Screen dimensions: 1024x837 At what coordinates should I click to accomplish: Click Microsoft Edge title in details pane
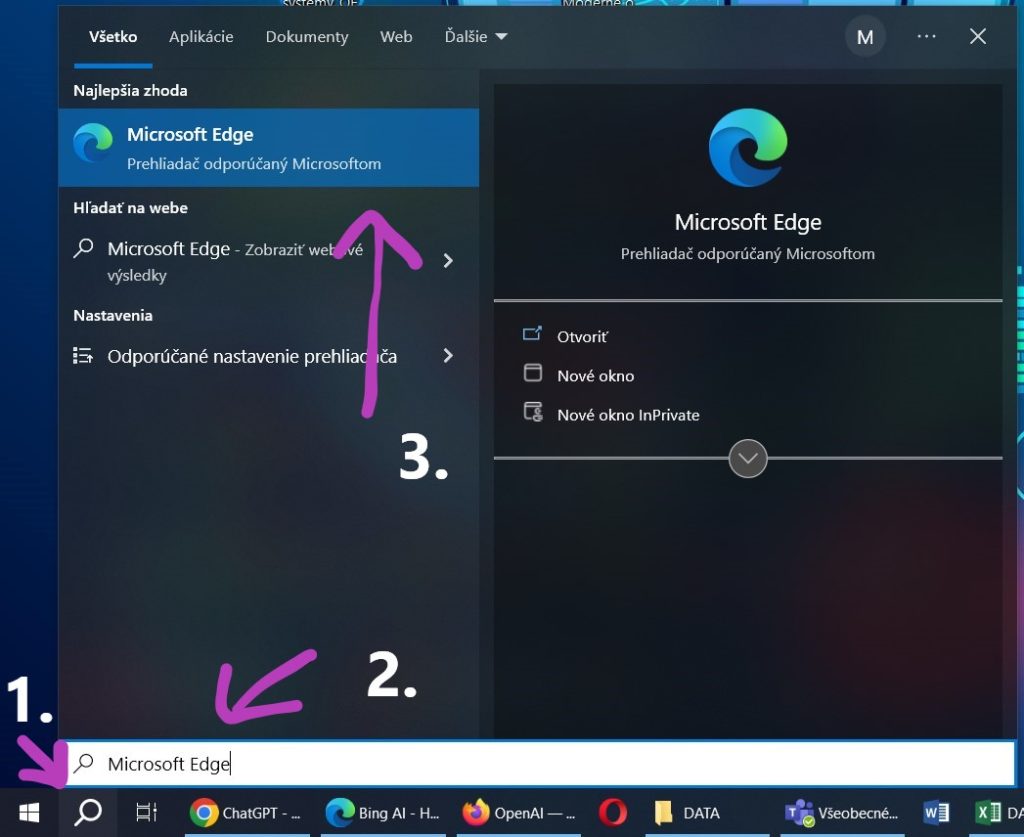748,222
